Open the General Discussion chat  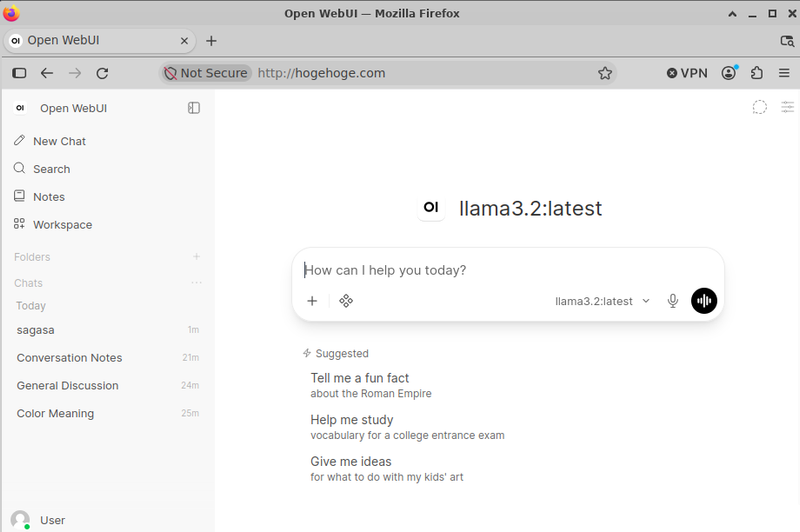(x=107, y=386)
